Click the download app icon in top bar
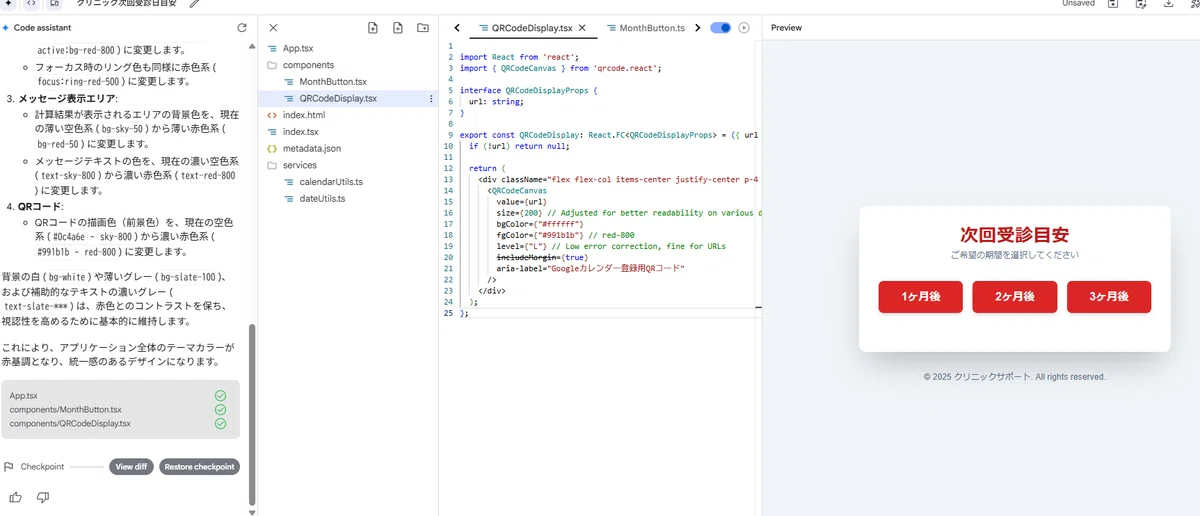The height and width of the screenshot is (516, 1200). pyautogui.click(x=1169, y=4)
